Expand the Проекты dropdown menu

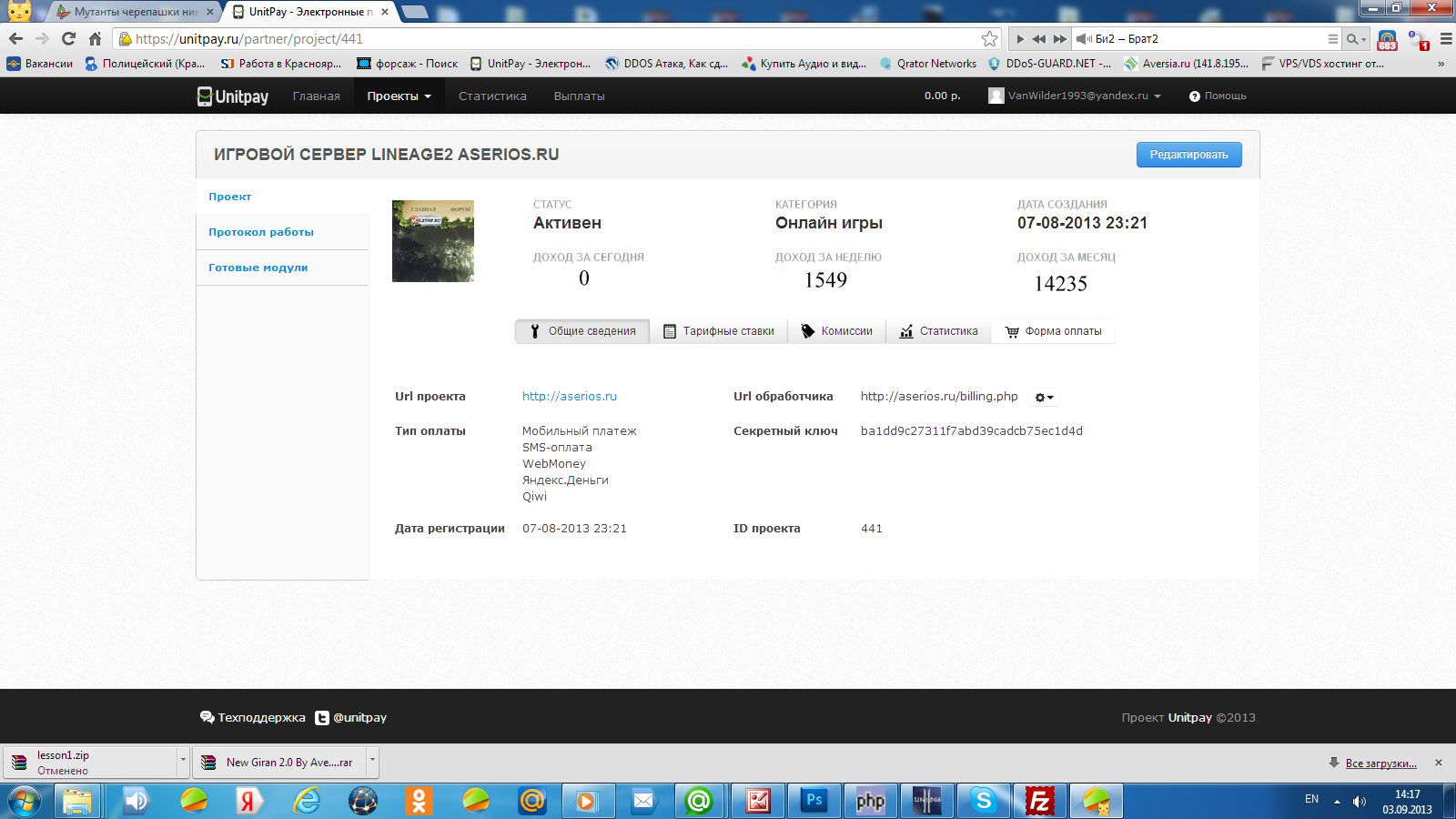click(399, 96)
